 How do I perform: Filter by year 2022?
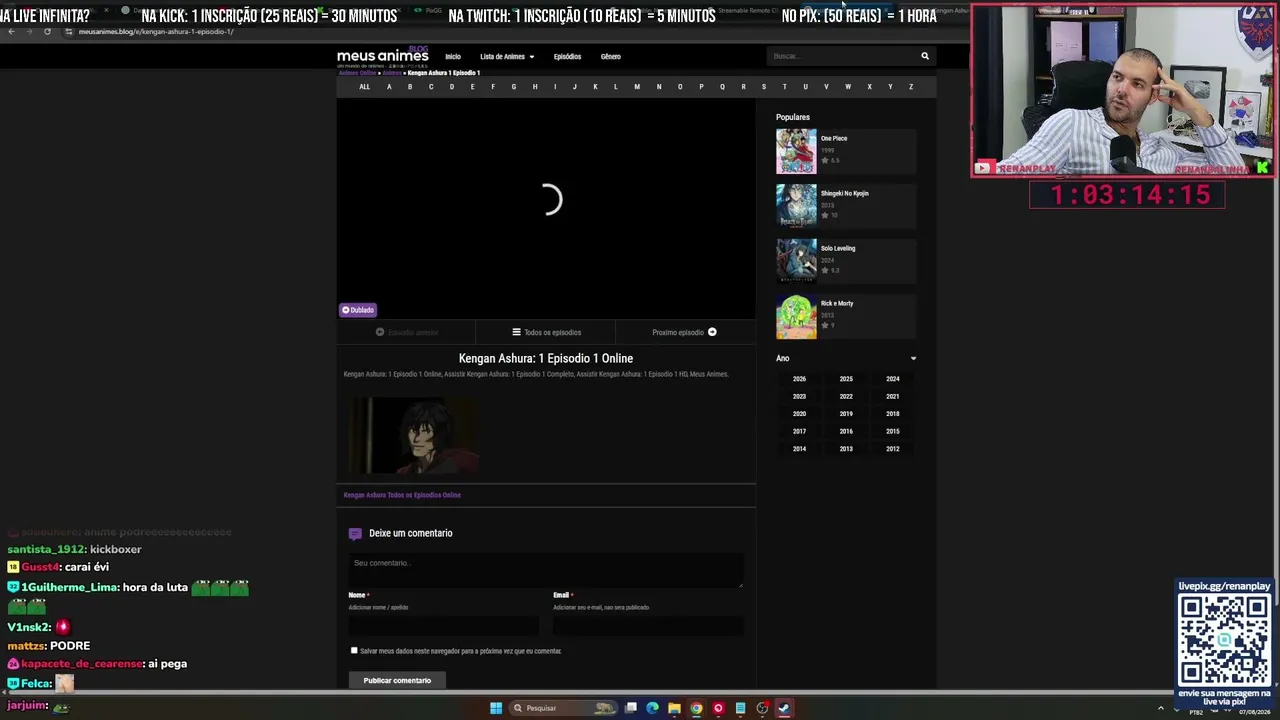[x=846, y=396]
